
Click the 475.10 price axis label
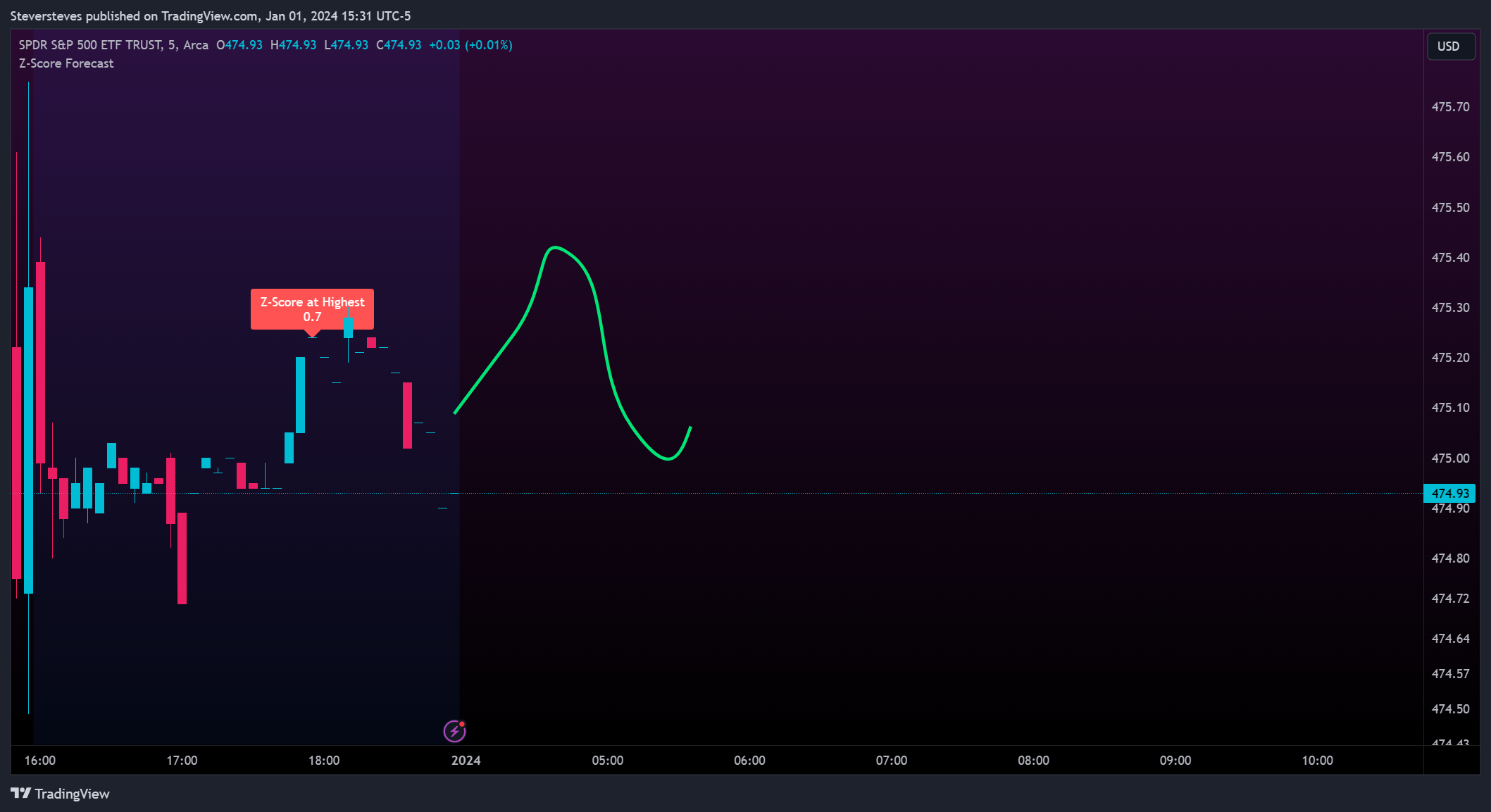coord(1451,408)
